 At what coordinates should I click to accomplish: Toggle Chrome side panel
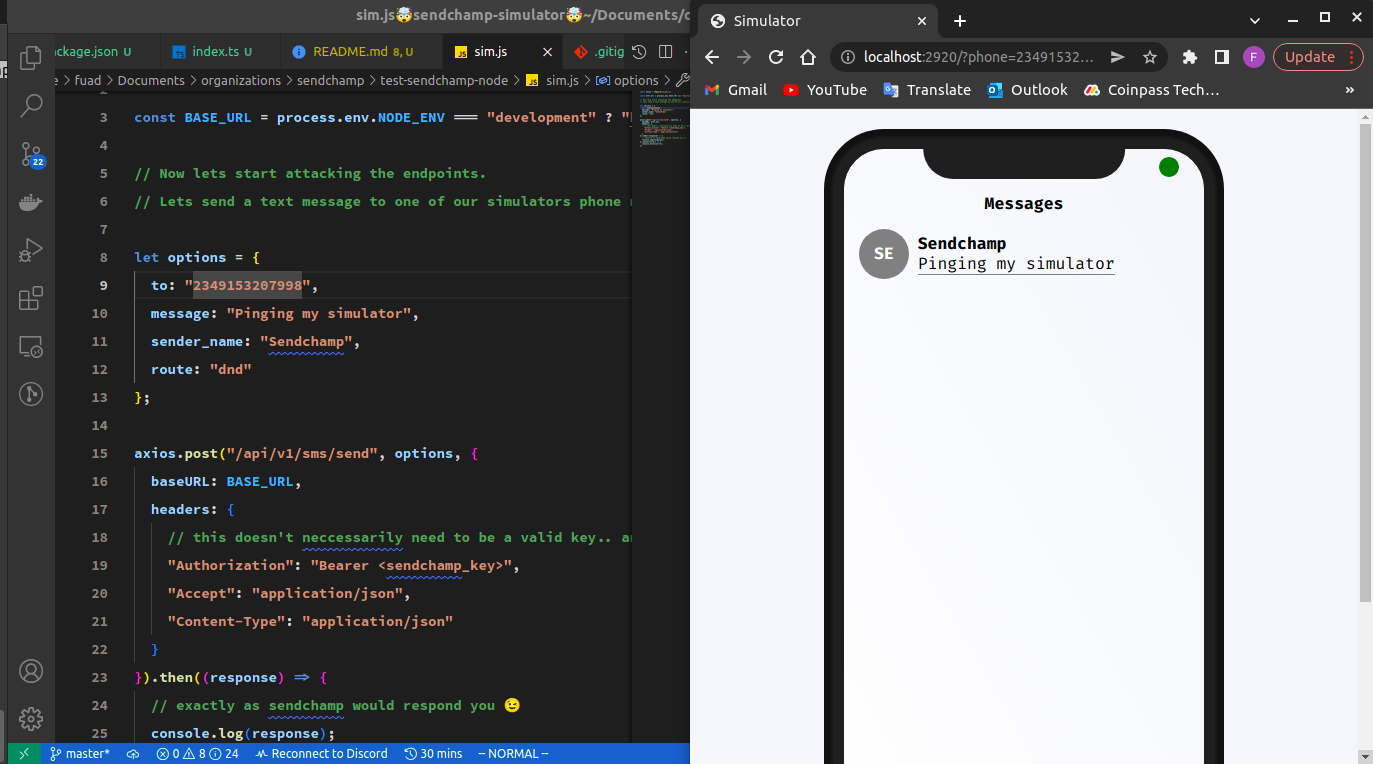1221,57
